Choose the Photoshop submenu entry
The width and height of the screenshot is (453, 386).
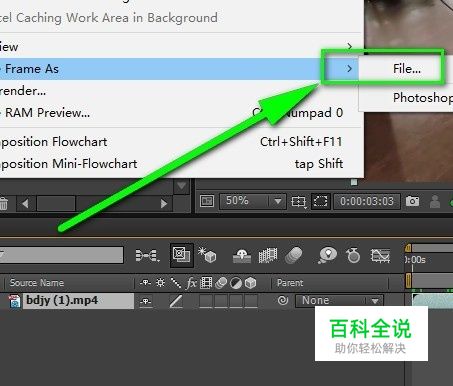[x=423, y=98]
